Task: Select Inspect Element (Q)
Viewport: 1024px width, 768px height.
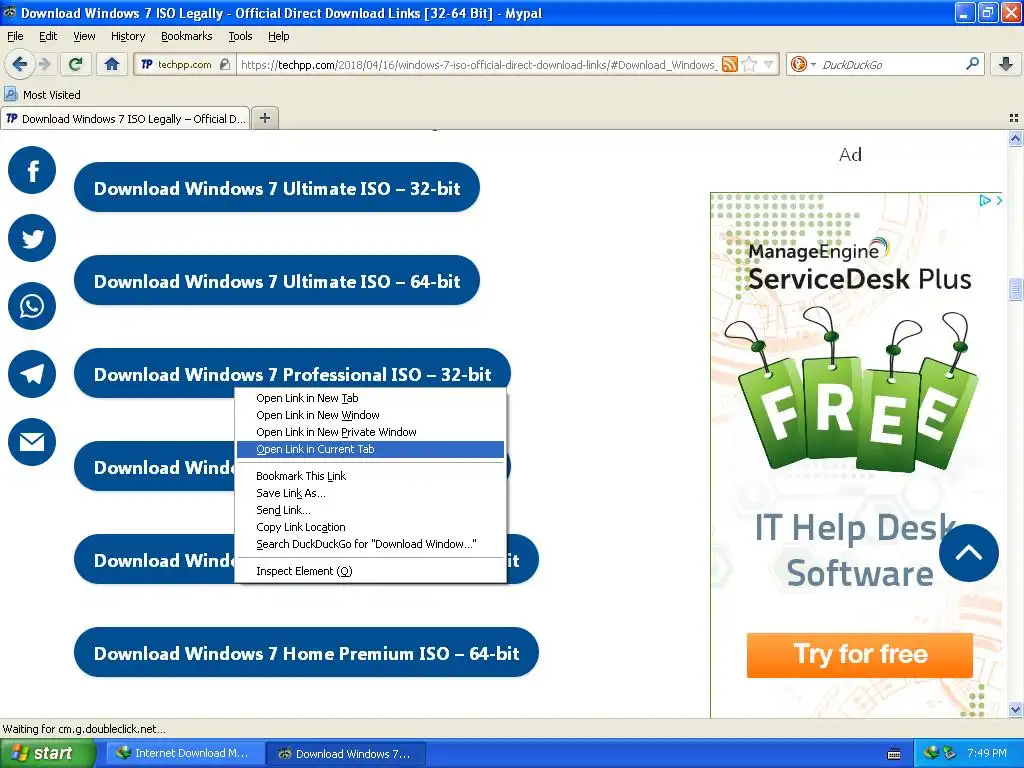Action: 370,571
